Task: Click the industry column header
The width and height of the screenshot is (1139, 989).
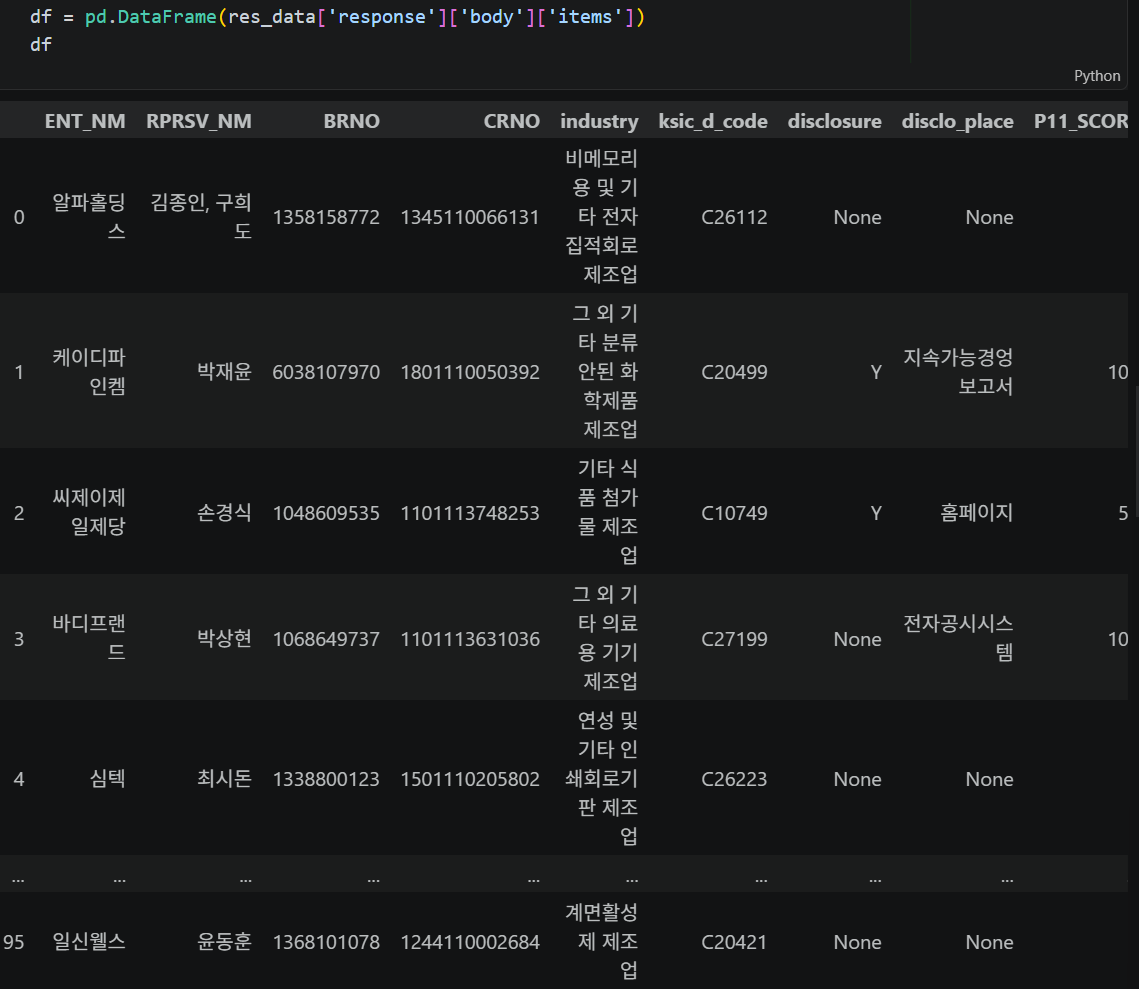Action: 599,121
